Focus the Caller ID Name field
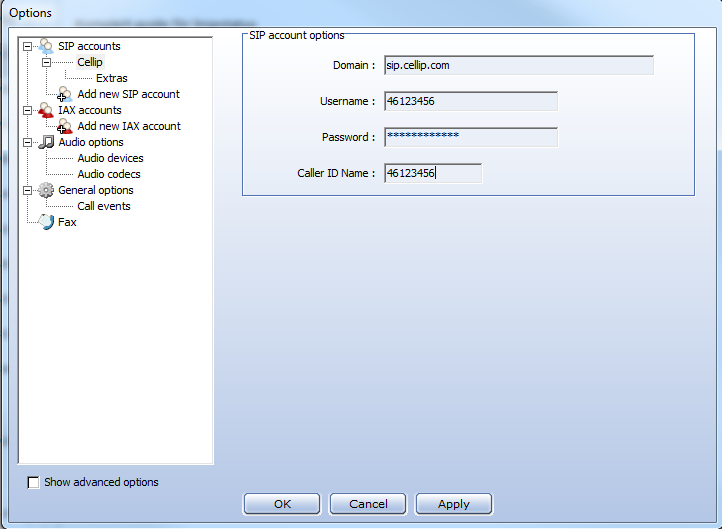This screenshot has width=722, height=529. point(433,173)
